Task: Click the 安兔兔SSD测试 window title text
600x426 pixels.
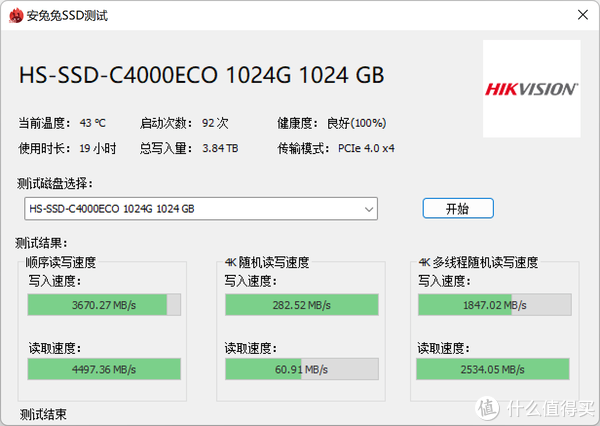Action: click(x=67, y=15)
